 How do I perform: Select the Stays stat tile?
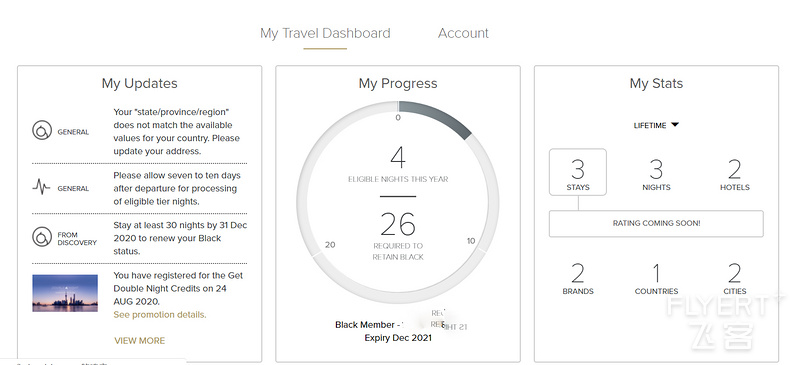click(578, 172)
